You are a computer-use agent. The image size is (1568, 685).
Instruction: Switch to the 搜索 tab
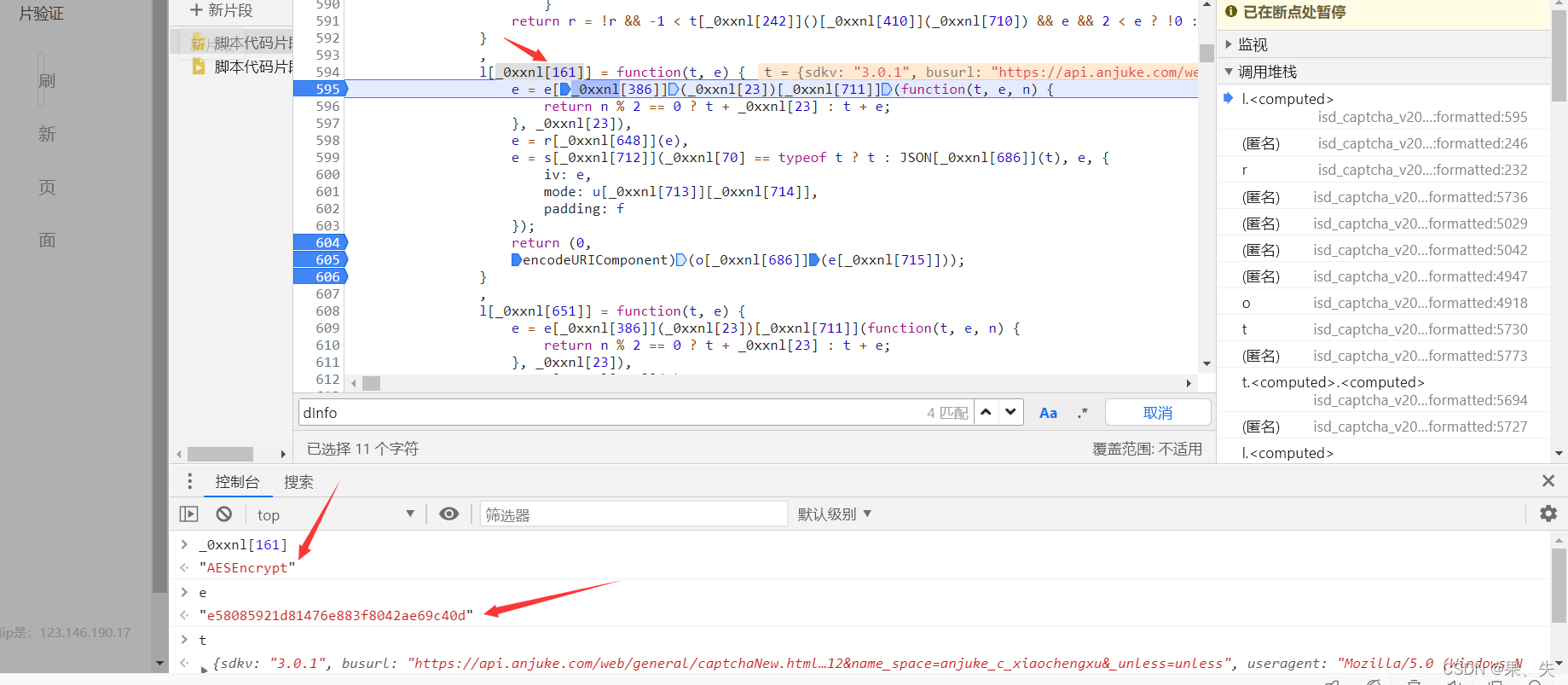(x=298, y=482)
